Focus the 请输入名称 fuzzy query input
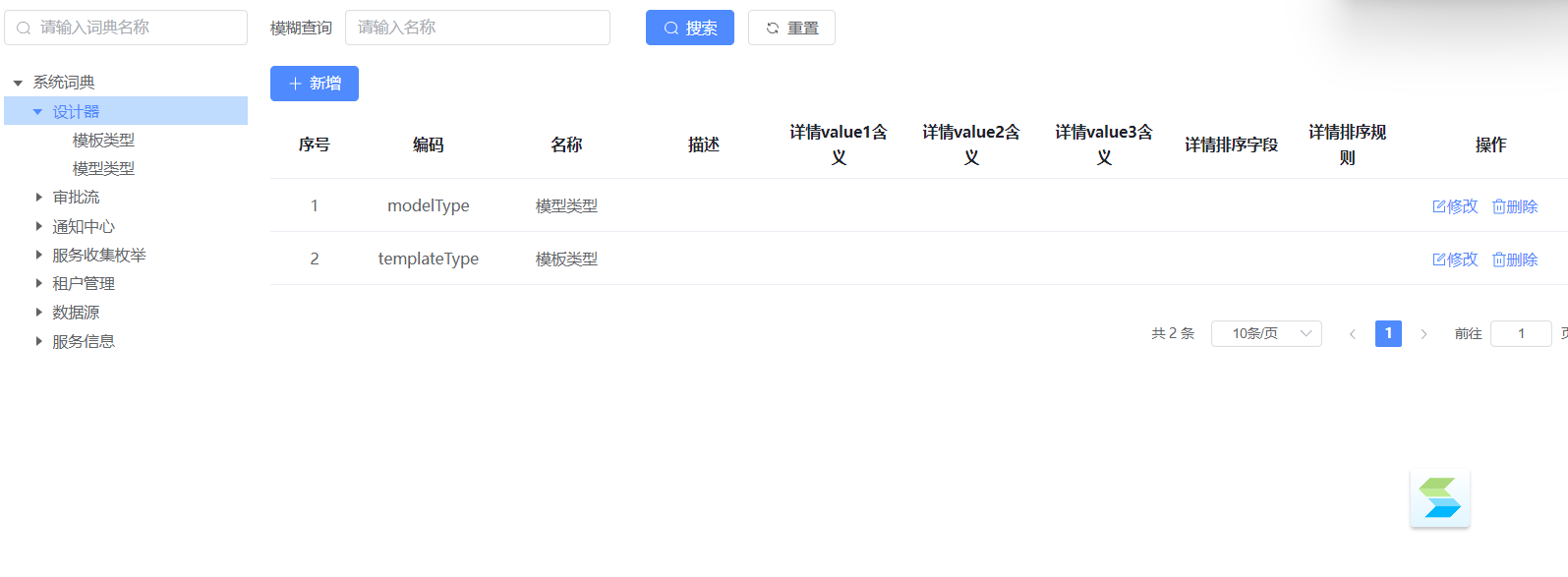This screenshot has height=577, width=1568. [478, 28]
